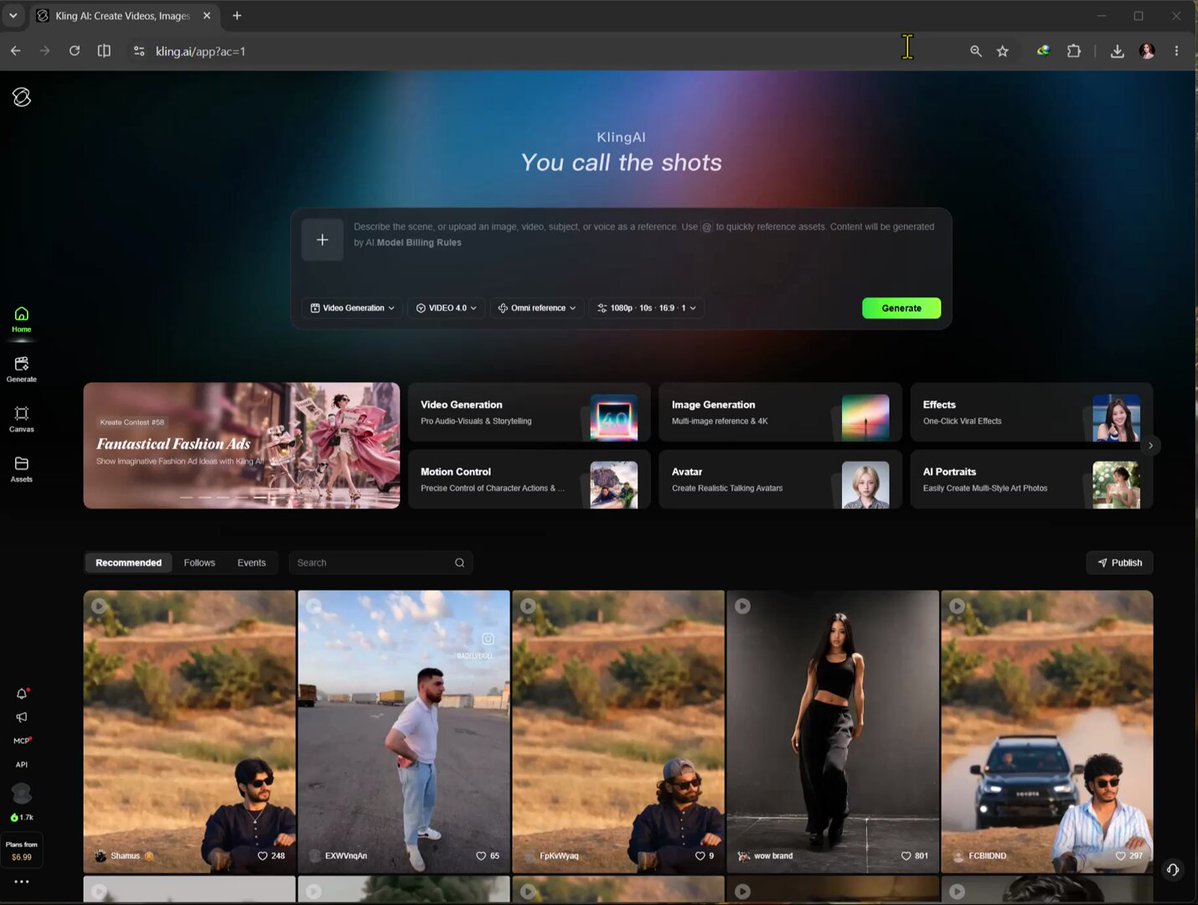
Task: Open the Chrome profile avatar
Action: pos(1147,51)
